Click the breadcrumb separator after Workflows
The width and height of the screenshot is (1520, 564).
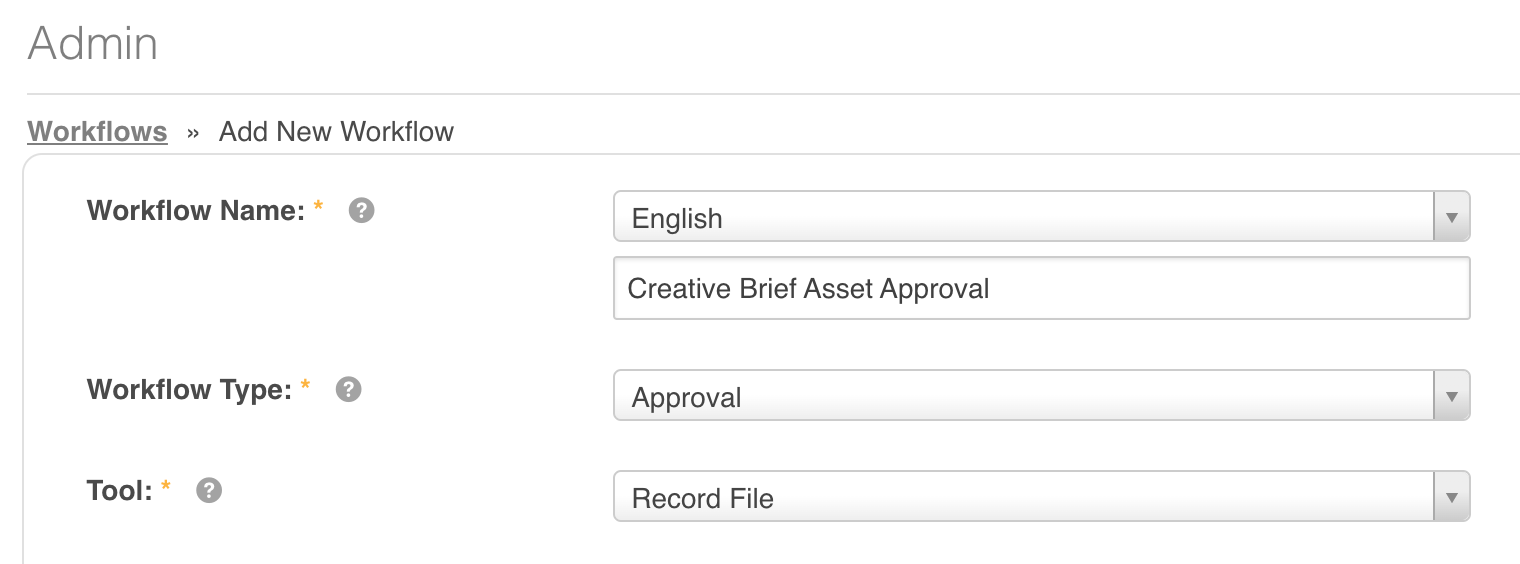click(x=193, y=132)
